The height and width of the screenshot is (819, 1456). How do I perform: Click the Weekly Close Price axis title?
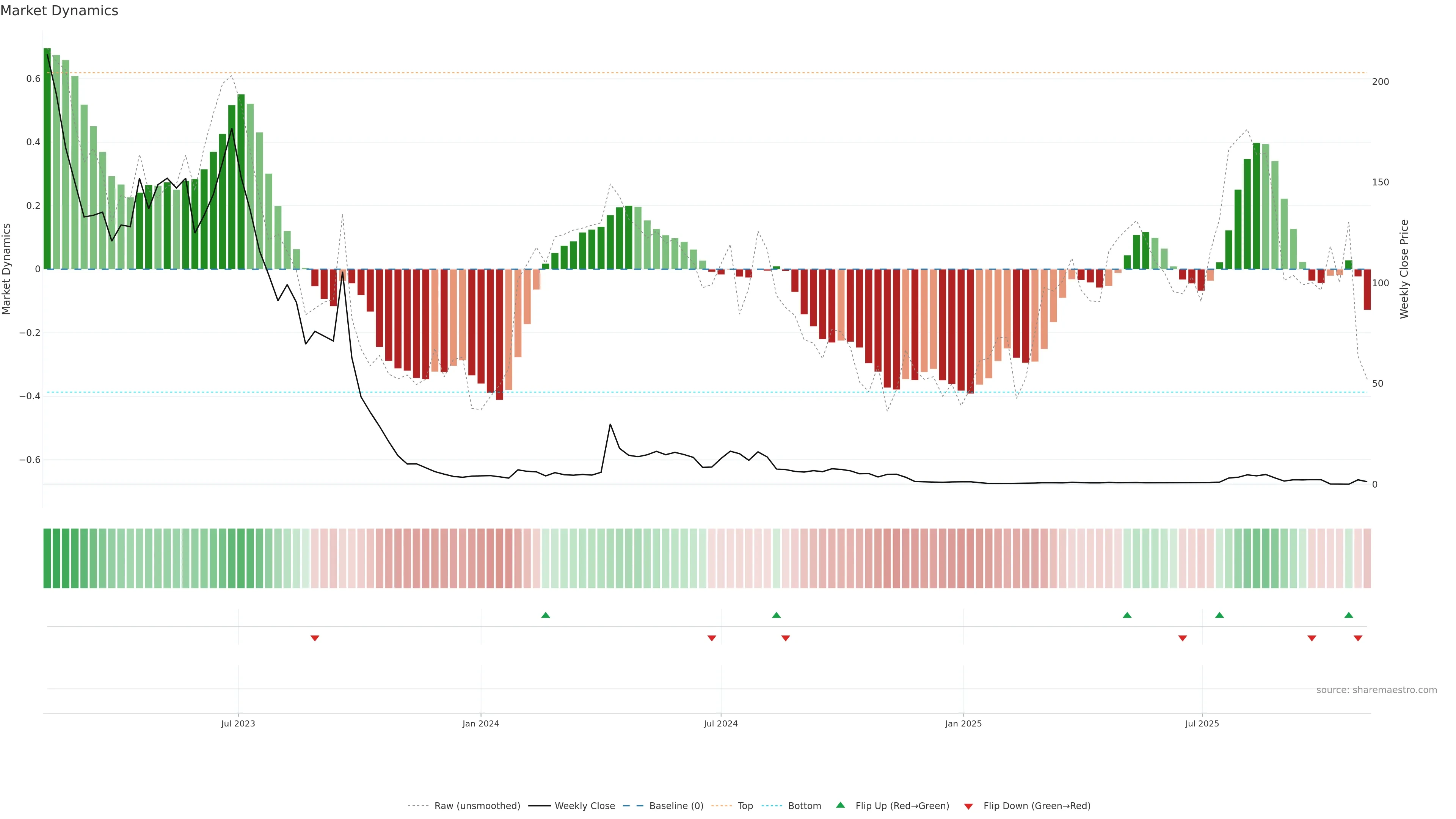coord(1404,269)
